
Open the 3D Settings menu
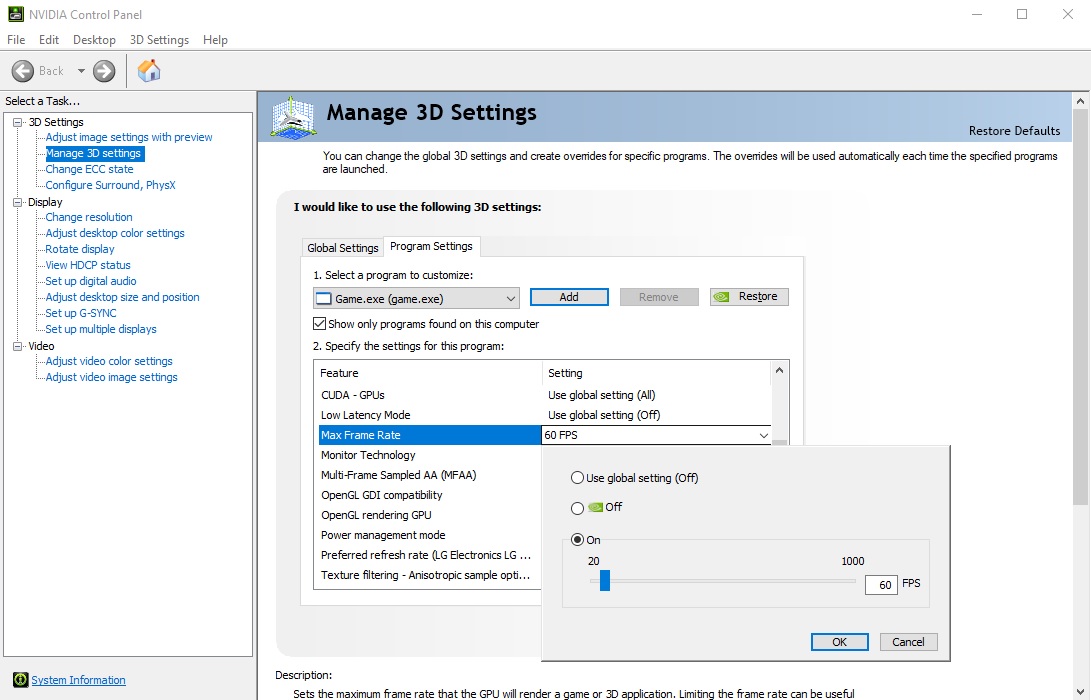[159, 40]
